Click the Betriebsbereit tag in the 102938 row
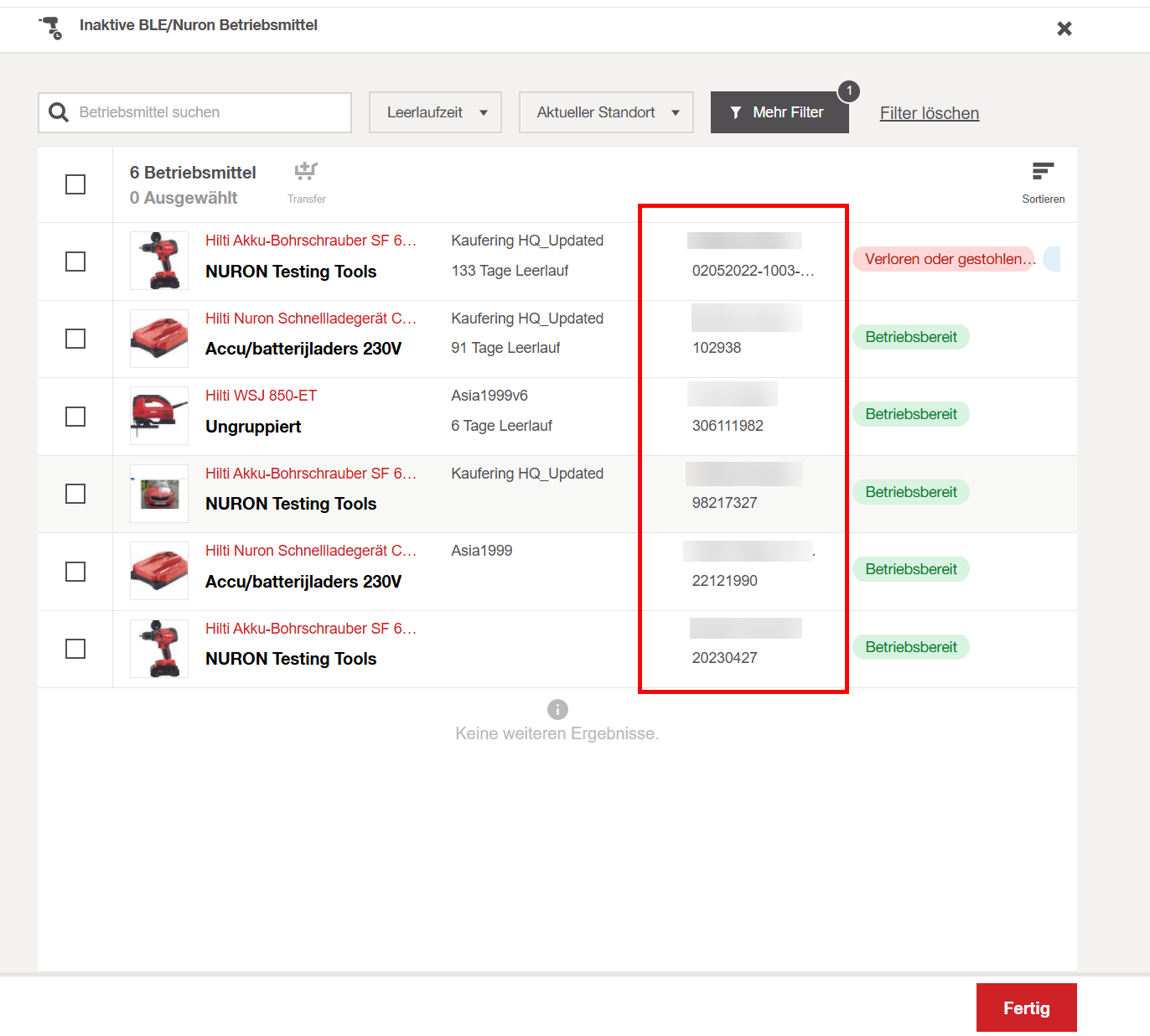The image size is (1150, 1036). tap(911, 337)
